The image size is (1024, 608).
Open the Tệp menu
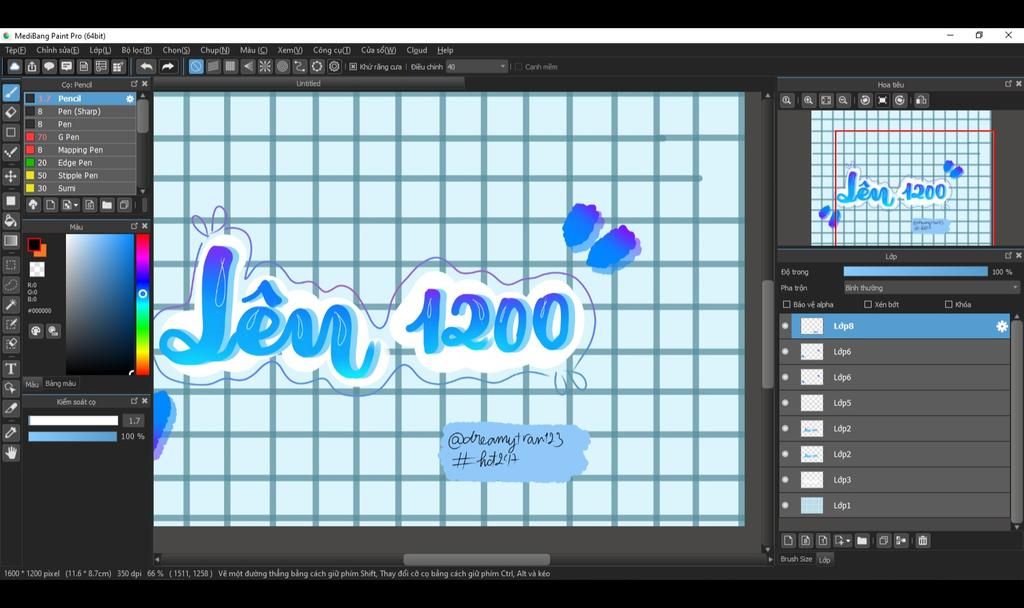tap(16, 50)
